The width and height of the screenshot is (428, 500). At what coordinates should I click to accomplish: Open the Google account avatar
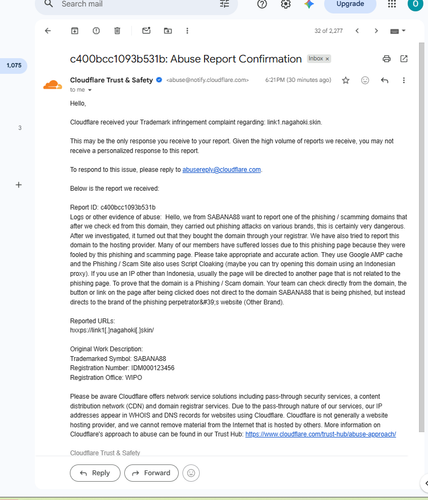pyautogui.click(x=415, y=4)
